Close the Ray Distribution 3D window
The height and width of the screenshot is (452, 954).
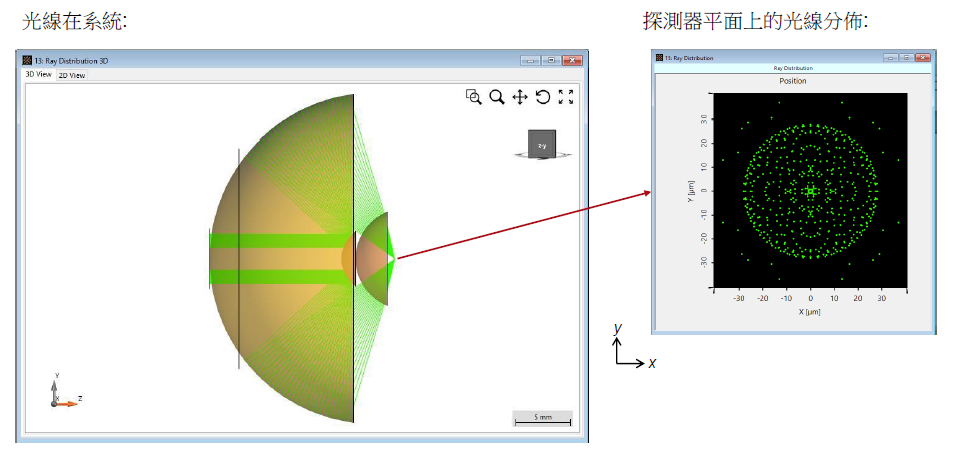pos(571,61)
